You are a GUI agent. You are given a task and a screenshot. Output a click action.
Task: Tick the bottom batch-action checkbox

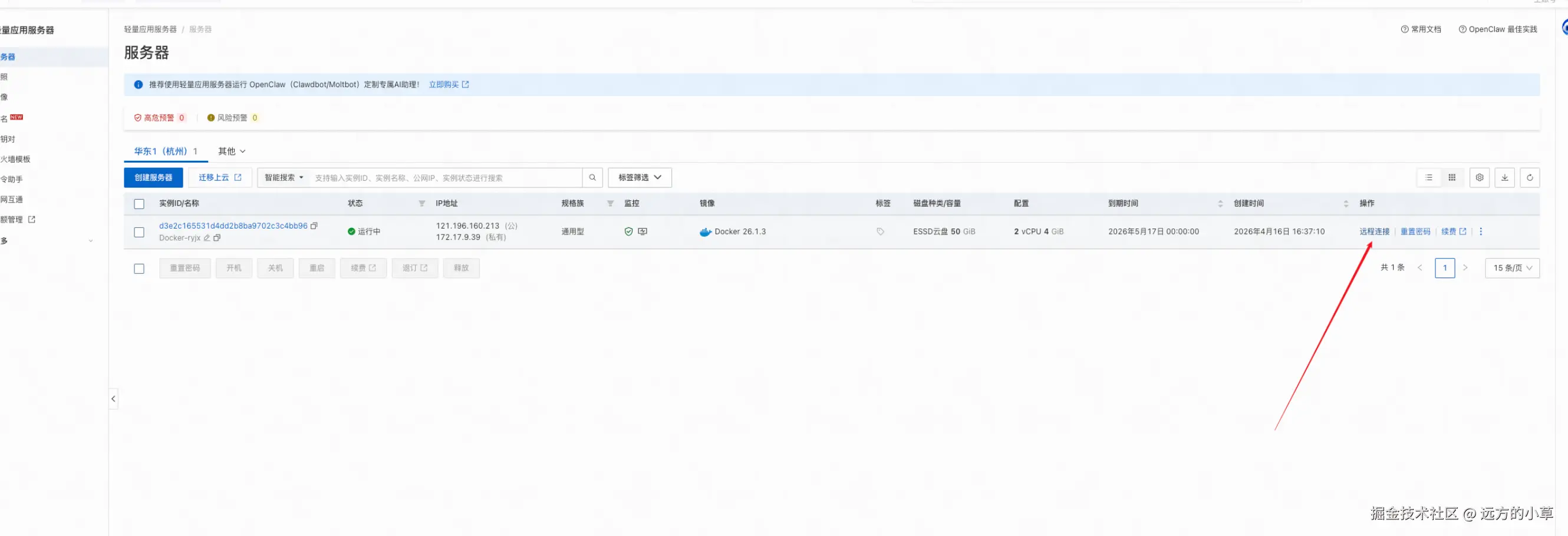click(139, 269)
